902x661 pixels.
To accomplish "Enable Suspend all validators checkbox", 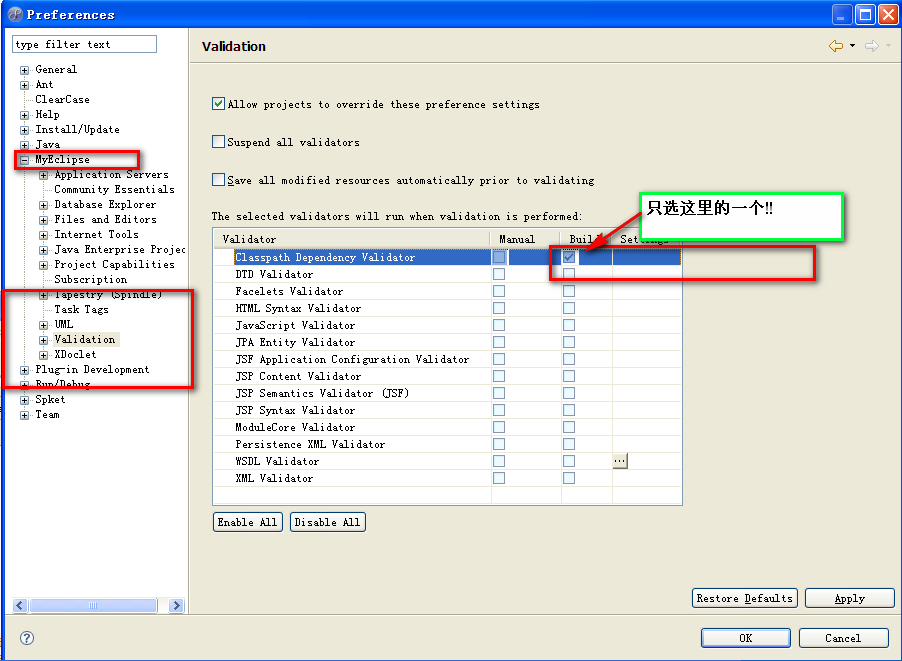I will (218, 142).
